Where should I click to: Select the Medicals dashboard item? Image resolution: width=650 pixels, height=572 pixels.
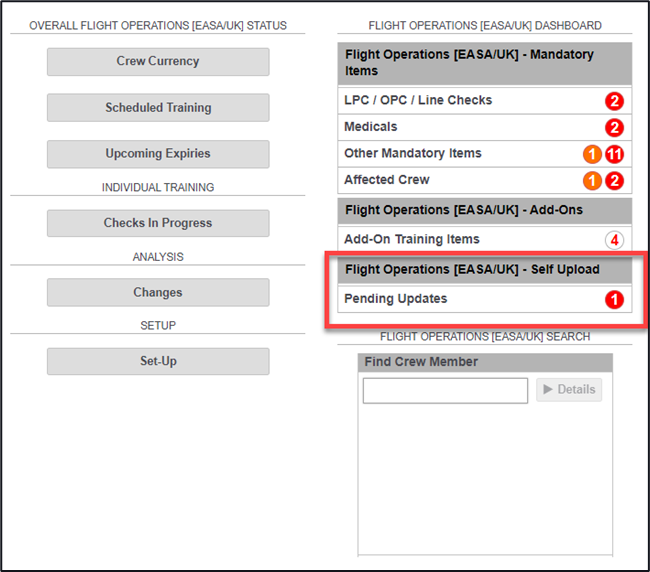click(371, 127)
